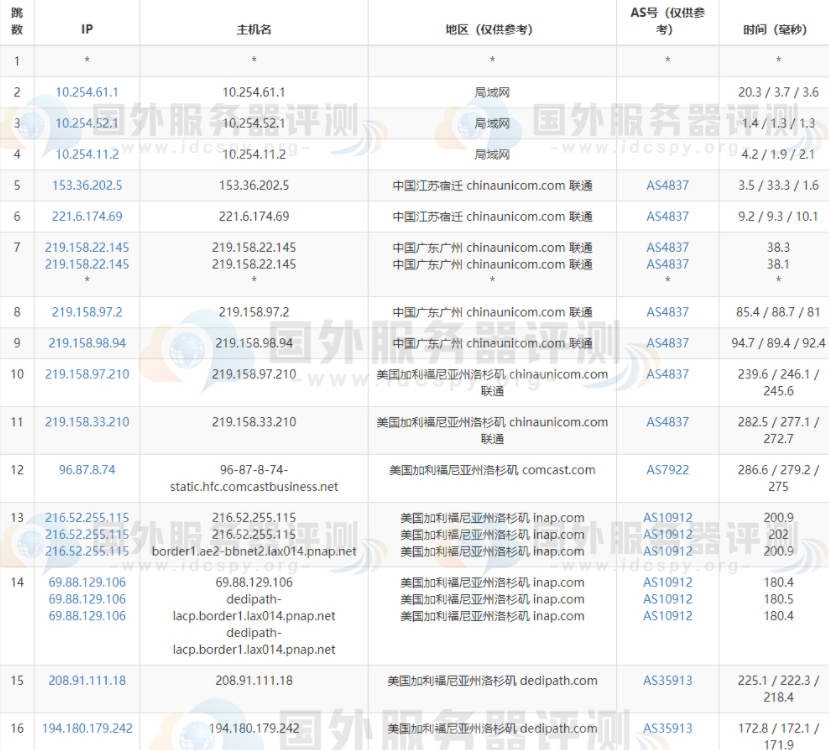The image size is (829, 750).
Task: Select hostname text 221.6.174.69
Action: 254,217
